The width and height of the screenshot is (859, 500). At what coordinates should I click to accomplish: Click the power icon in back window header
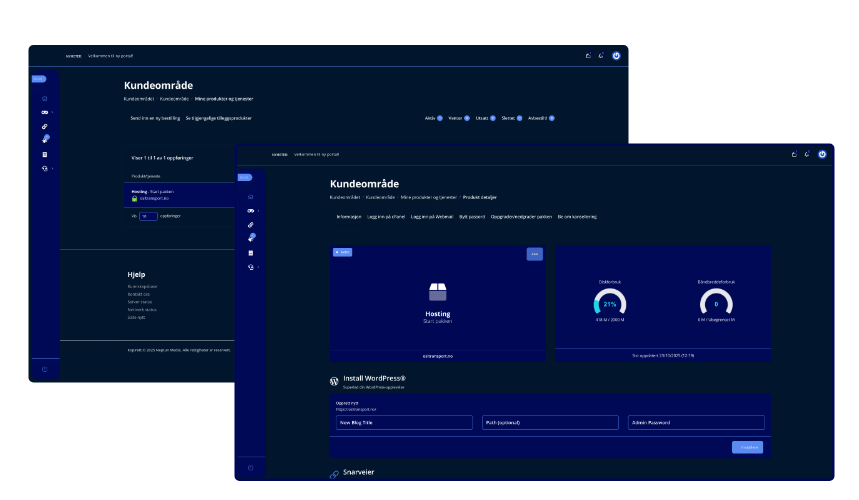(x=616, y=55)
